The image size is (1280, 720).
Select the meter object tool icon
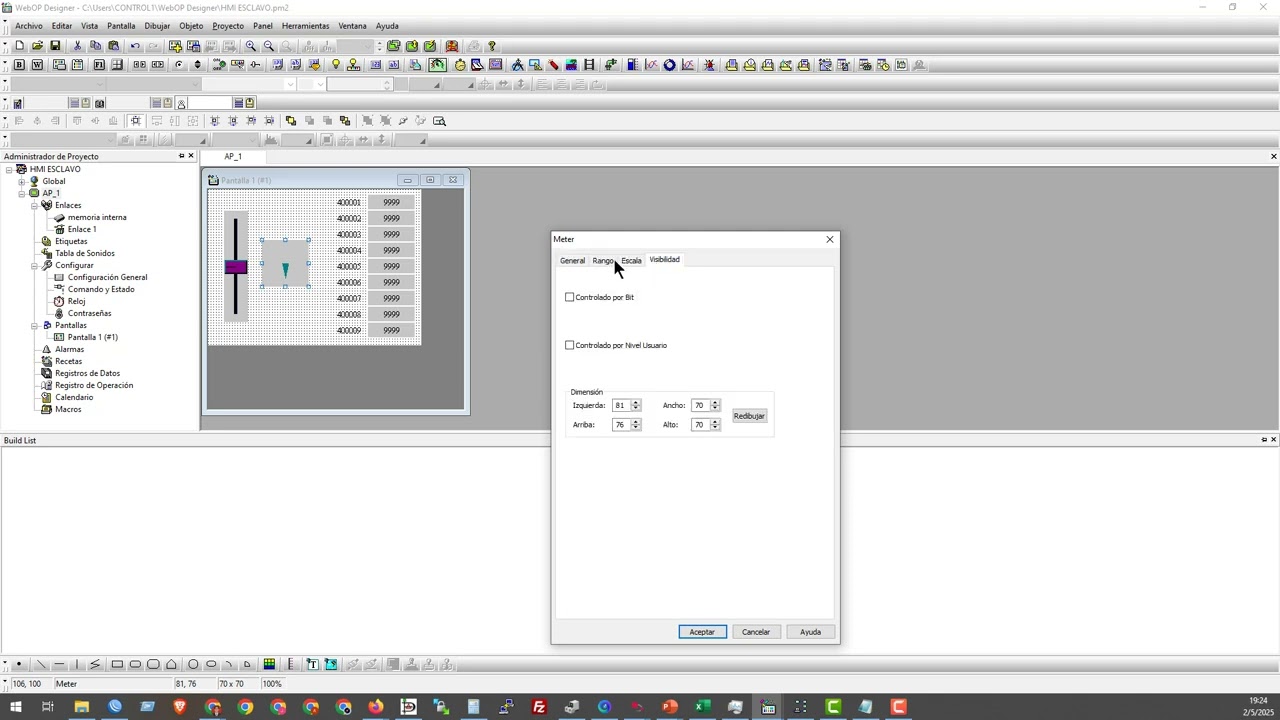coord(438,65)
